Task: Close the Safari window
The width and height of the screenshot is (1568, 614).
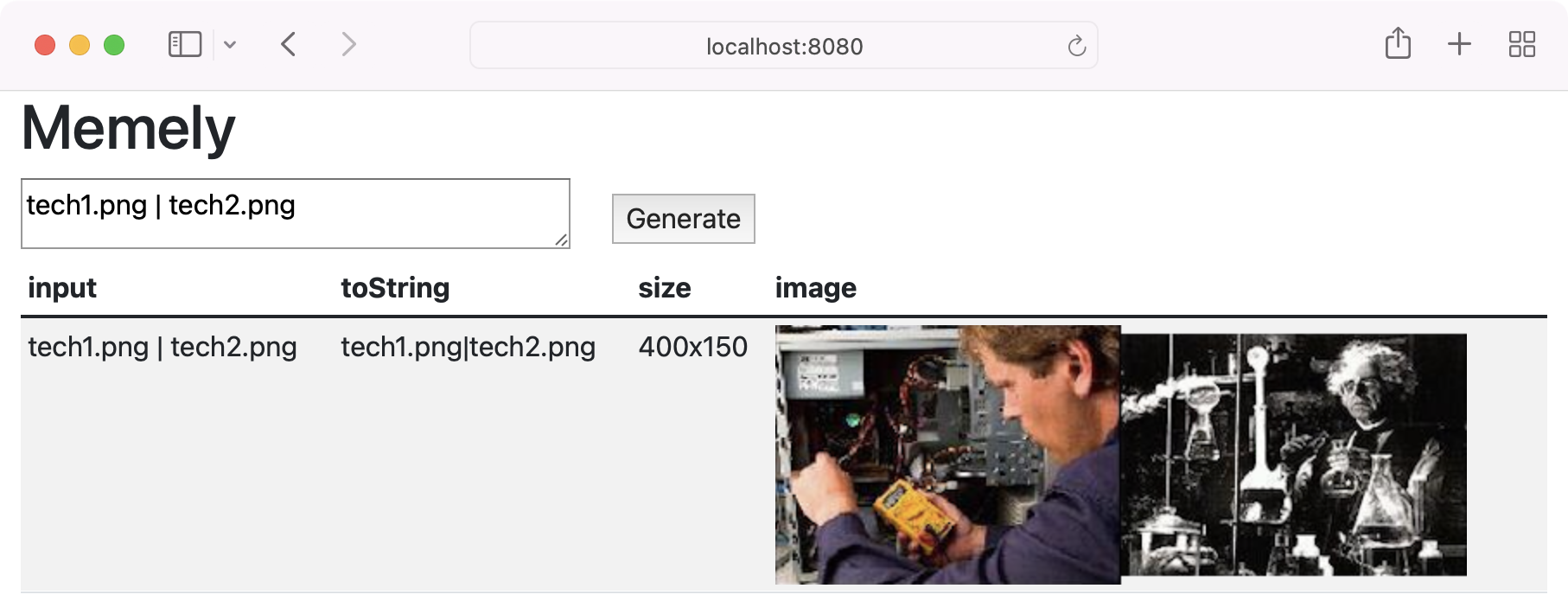Action: (45, 45)
